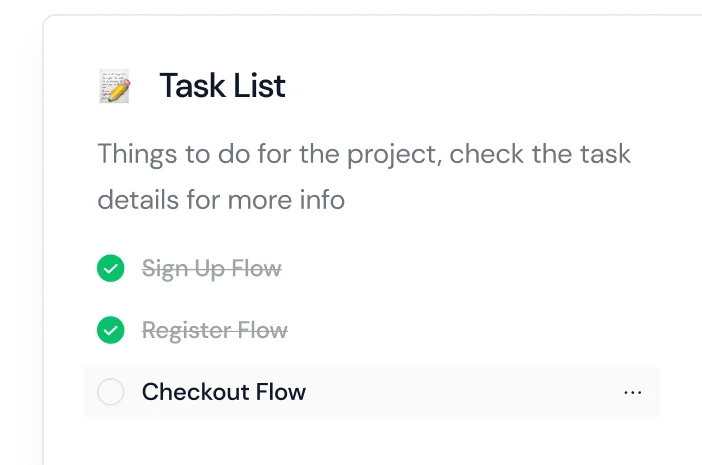
Task: Select the Register Flow task label
Action: (214, 330)
